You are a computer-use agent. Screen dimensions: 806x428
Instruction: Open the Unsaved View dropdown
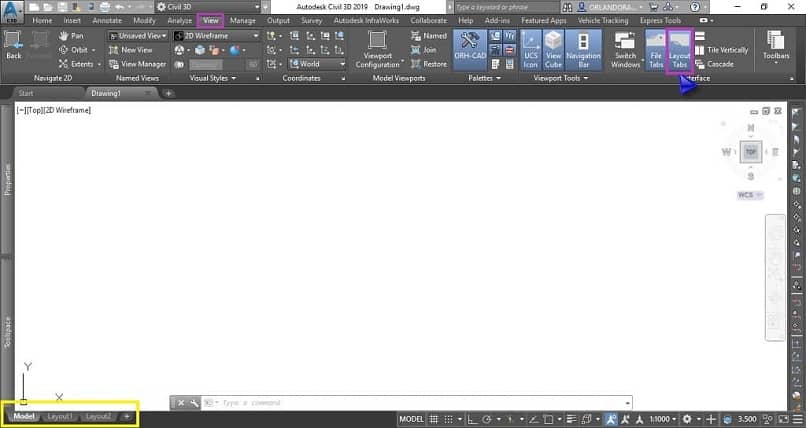138,35
